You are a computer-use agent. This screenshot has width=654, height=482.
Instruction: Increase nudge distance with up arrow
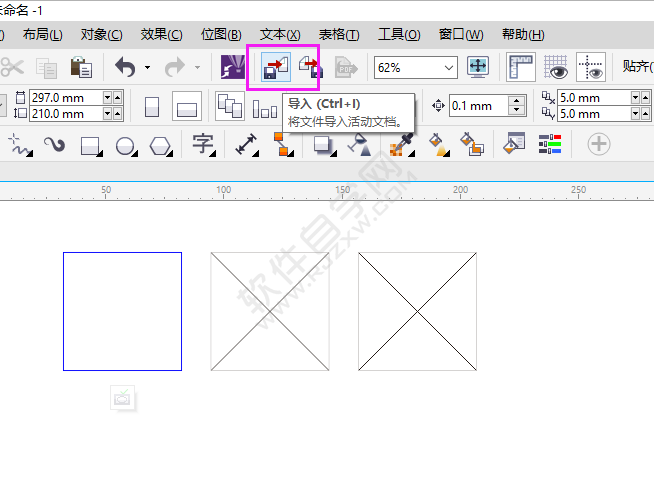517,101
